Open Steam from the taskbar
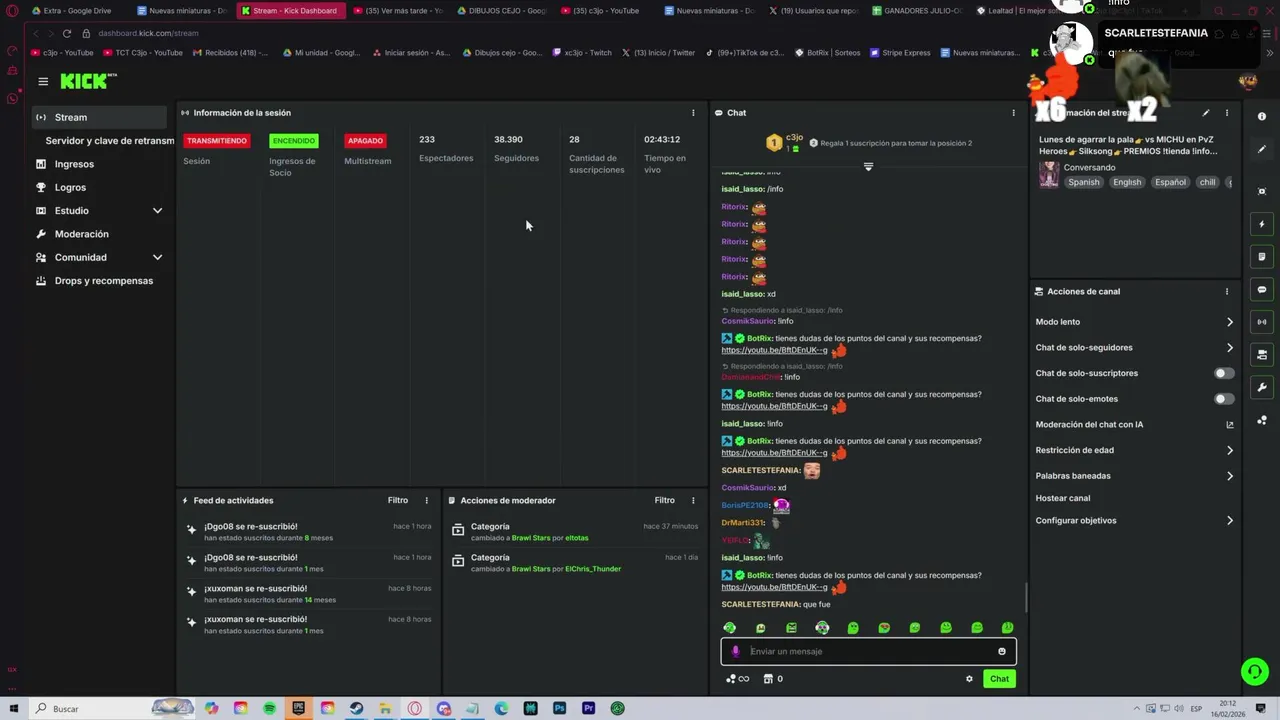 [x=356, y=708]
